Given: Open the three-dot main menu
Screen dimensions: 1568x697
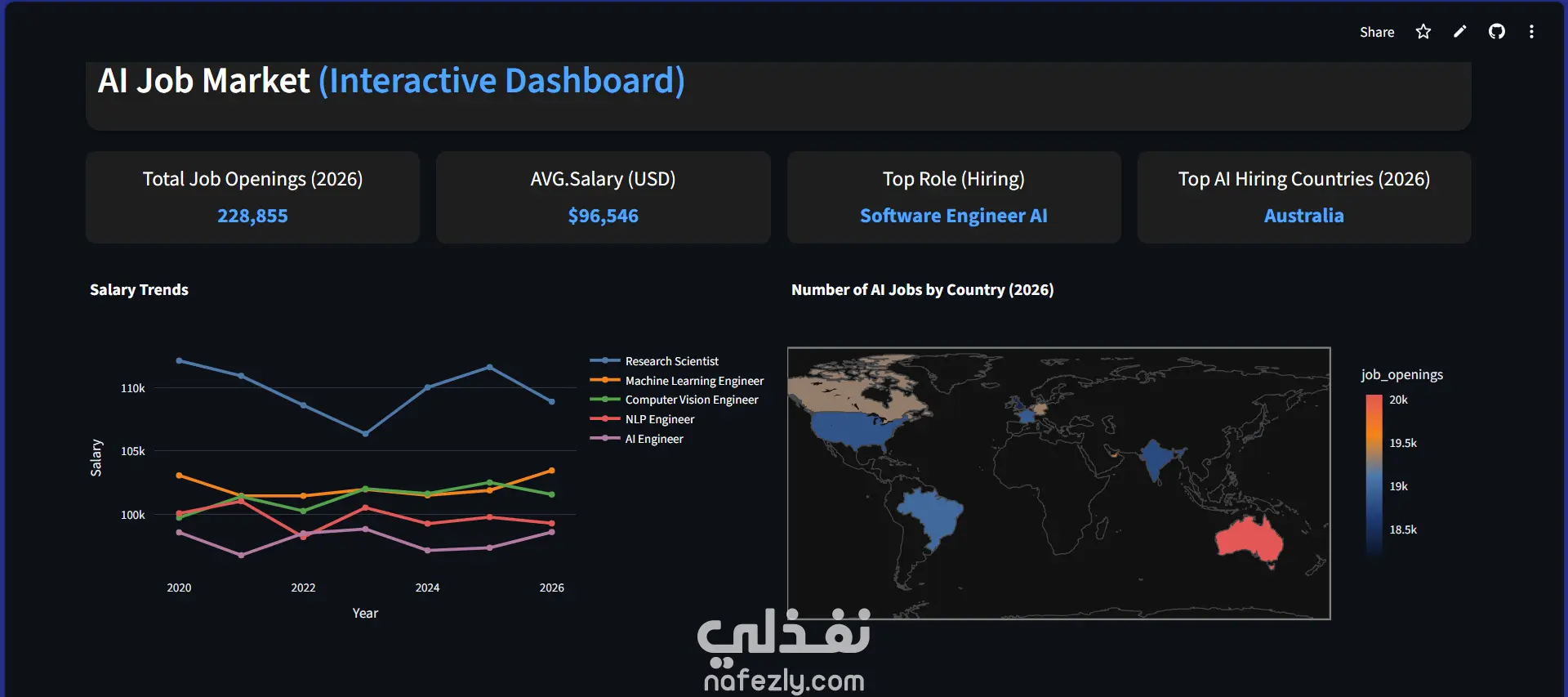Looking at the screenshot, I should [1531, 32].
